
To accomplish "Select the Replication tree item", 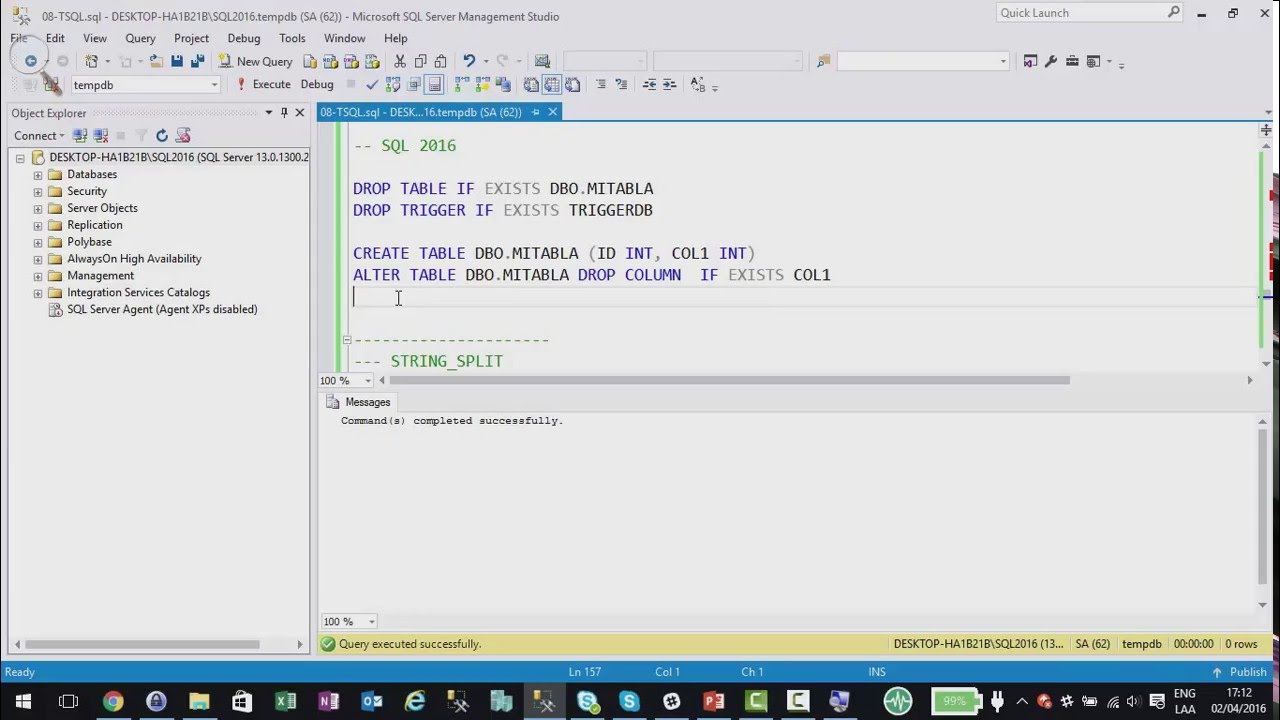I will point(94,225).
